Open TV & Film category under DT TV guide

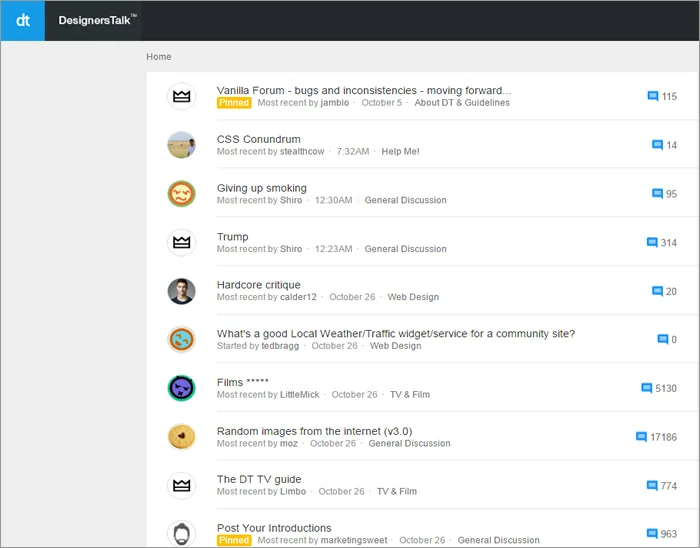click(x=397, y=491)
